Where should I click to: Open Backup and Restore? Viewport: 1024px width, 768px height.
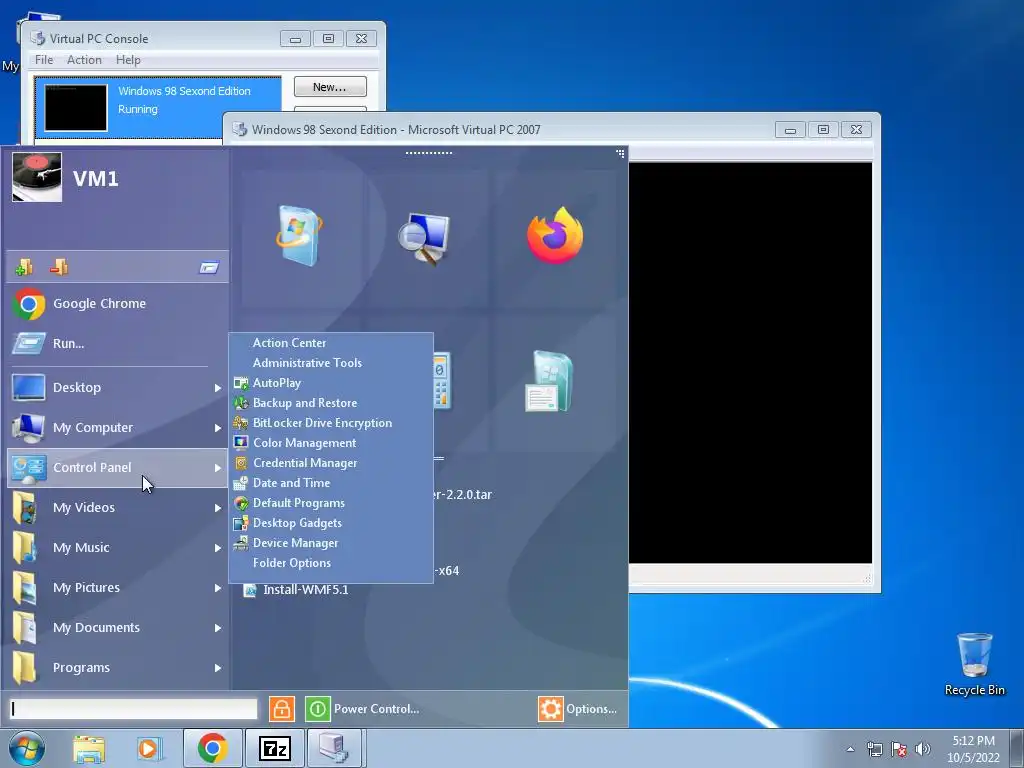pos(331,403)
